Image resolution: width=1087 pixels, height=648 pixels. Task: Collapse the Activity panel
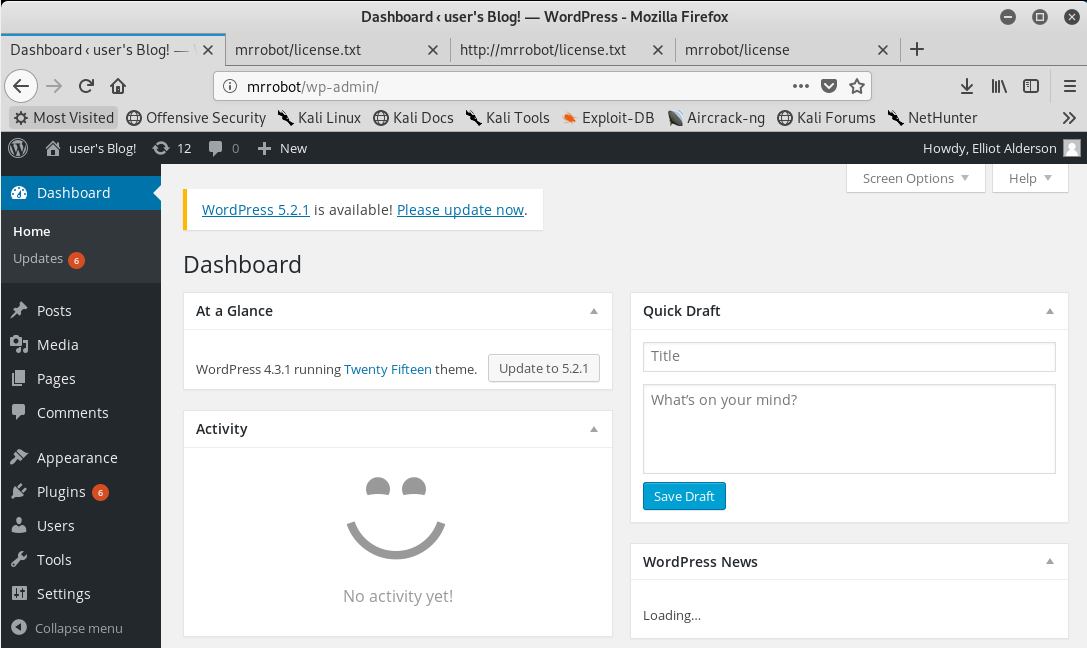tap(594, 429)
